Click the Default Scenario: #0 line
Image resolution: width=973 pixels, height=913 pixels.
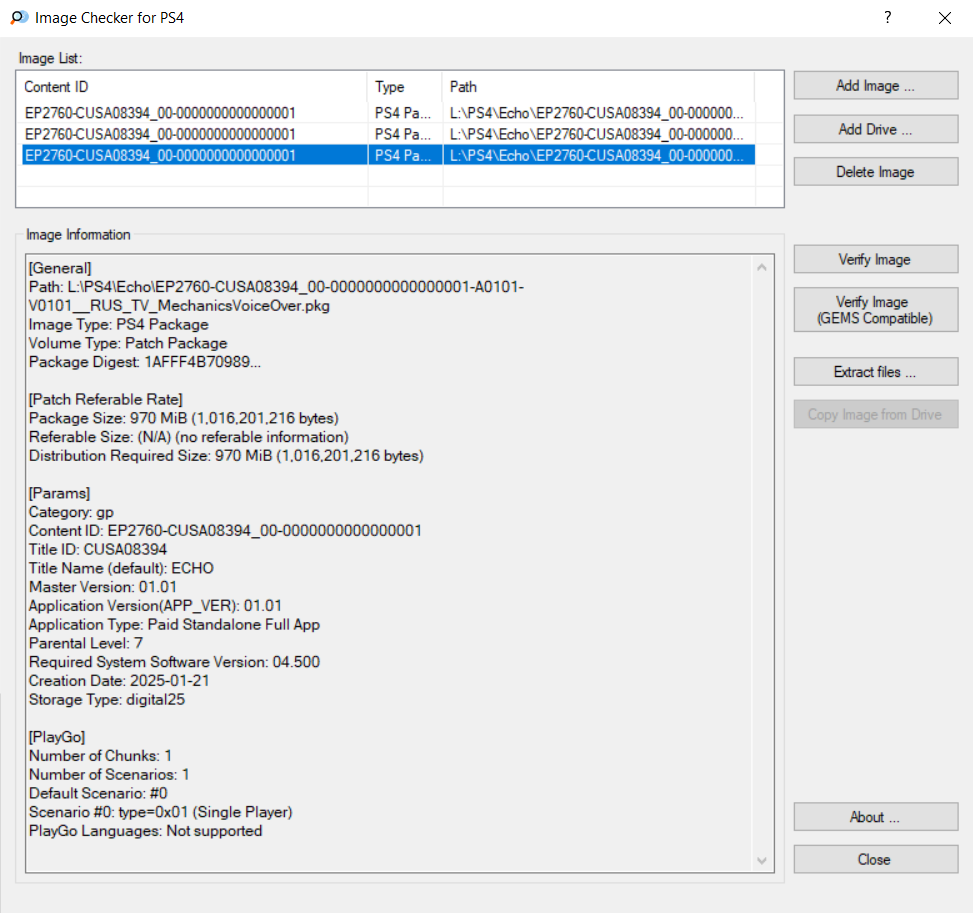tap(98, 793)
